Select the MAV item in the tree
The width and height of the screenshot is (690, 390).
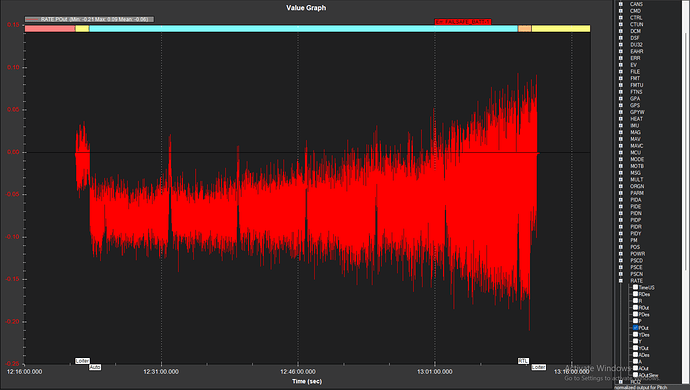coord(635,139)
